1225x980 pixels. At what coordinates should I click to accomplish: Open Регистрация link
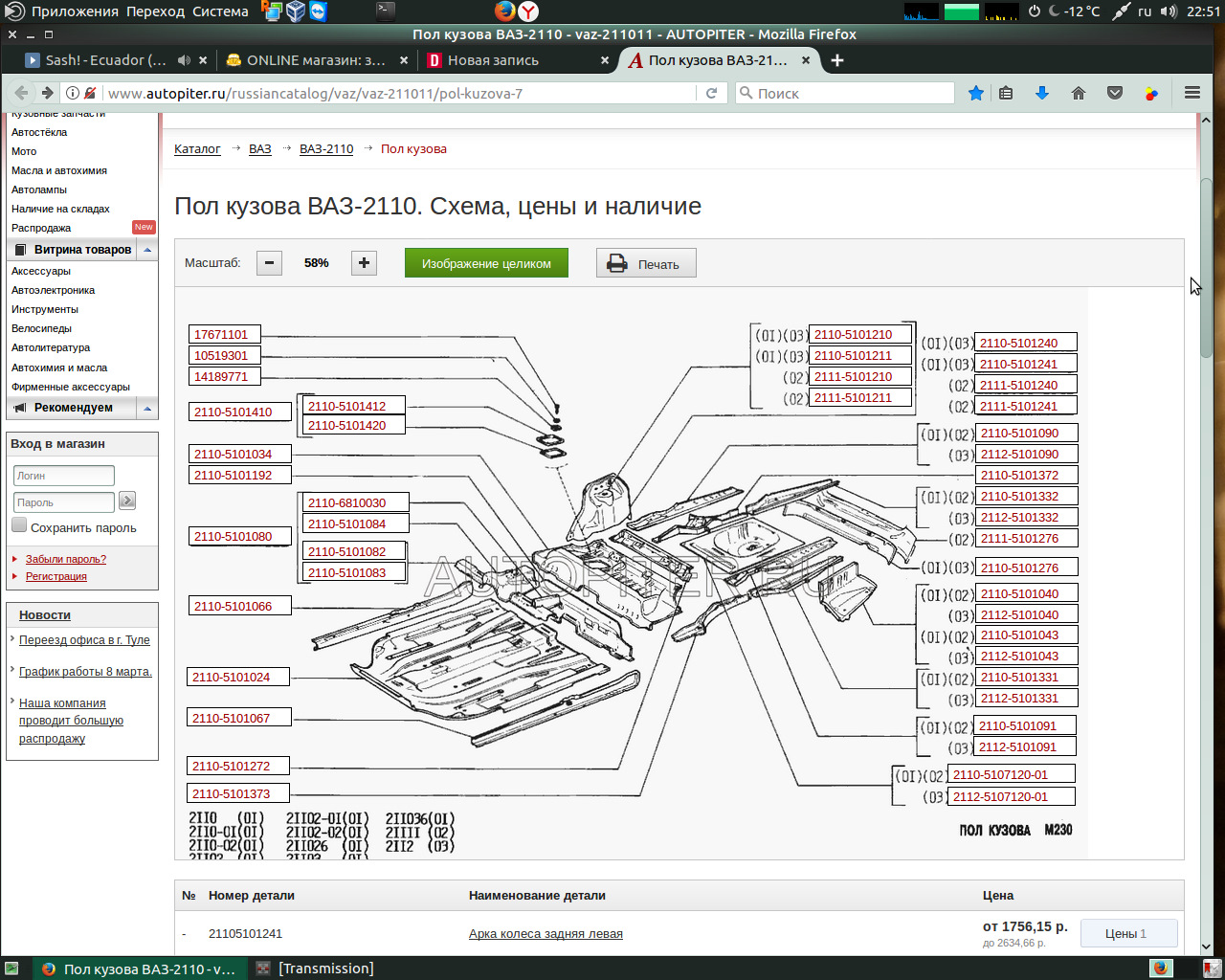pyautogui.click(x=56, y=576)
